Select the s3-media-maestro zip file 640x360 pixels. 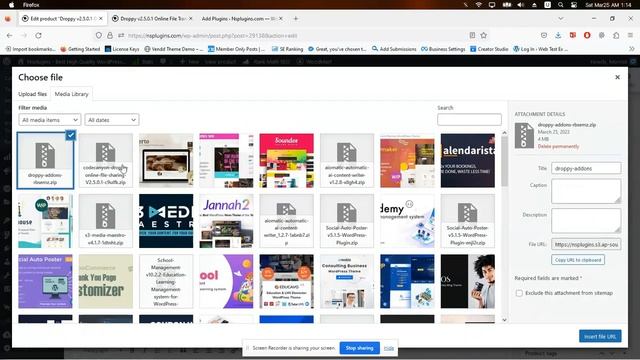tap(106, 221)
